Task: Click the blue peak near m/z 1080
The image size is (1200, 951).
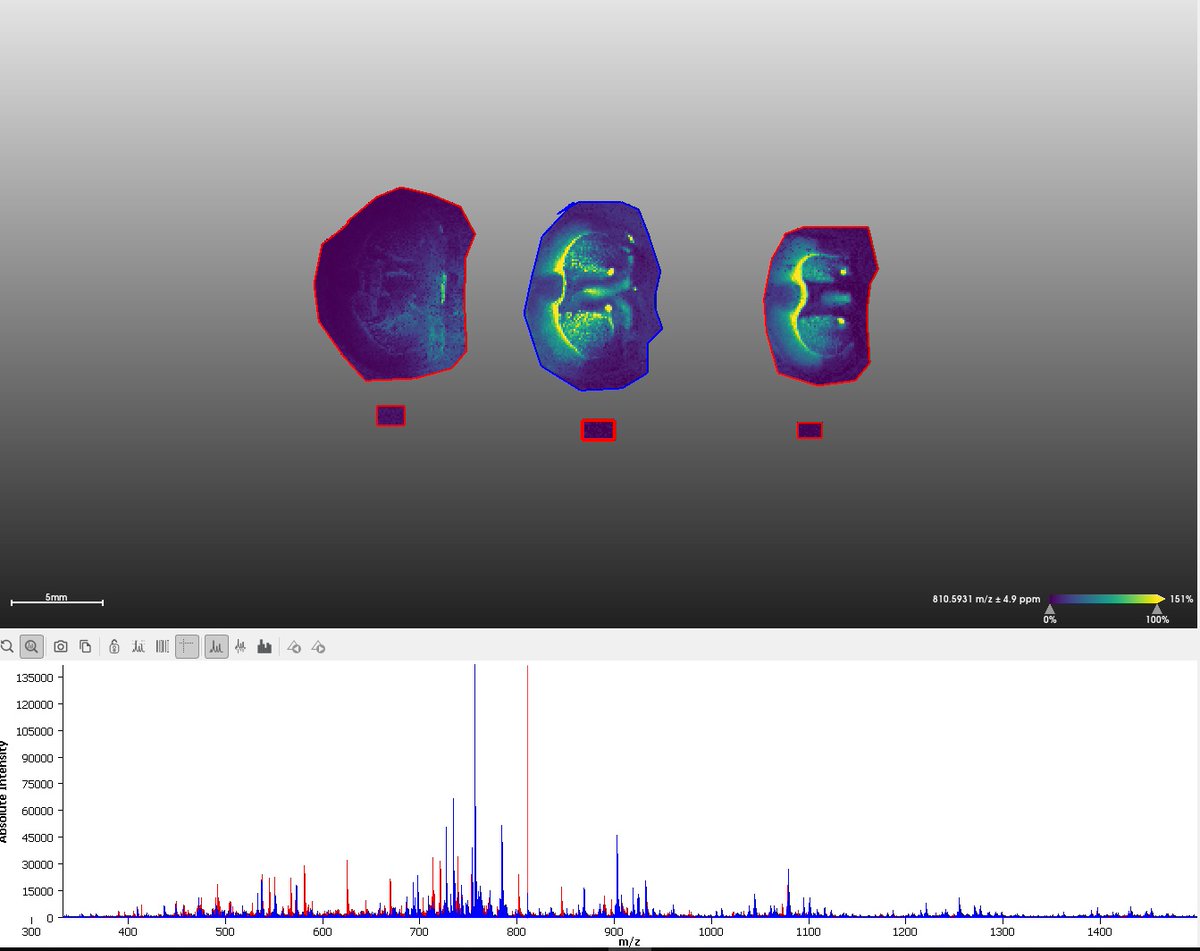Action: coord(788,892)
